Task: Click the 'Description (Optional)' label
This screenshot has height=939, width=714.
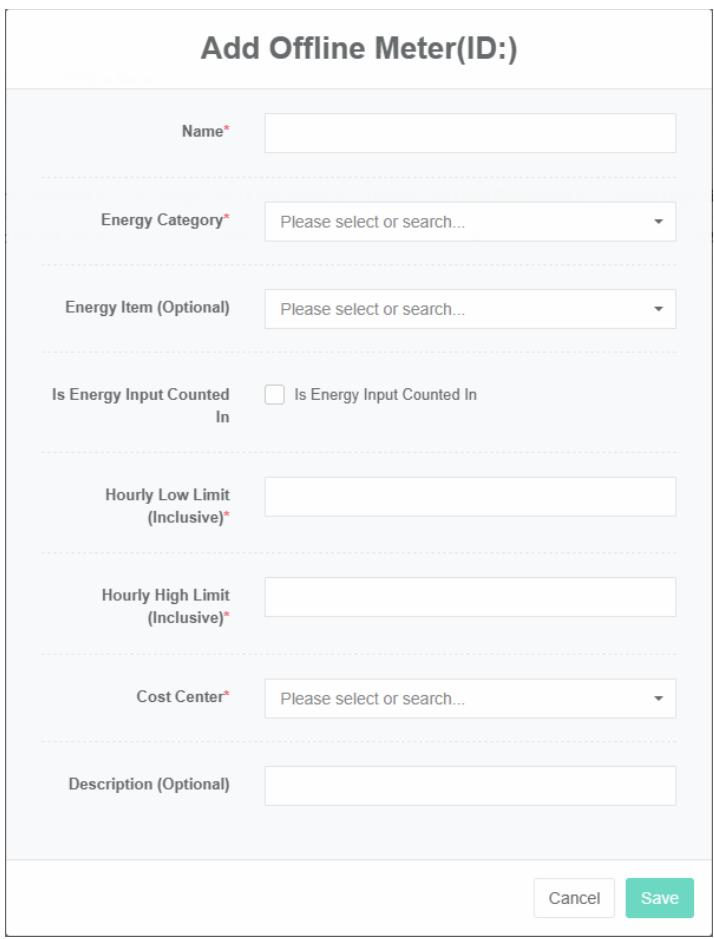Action: coord(149,784)
